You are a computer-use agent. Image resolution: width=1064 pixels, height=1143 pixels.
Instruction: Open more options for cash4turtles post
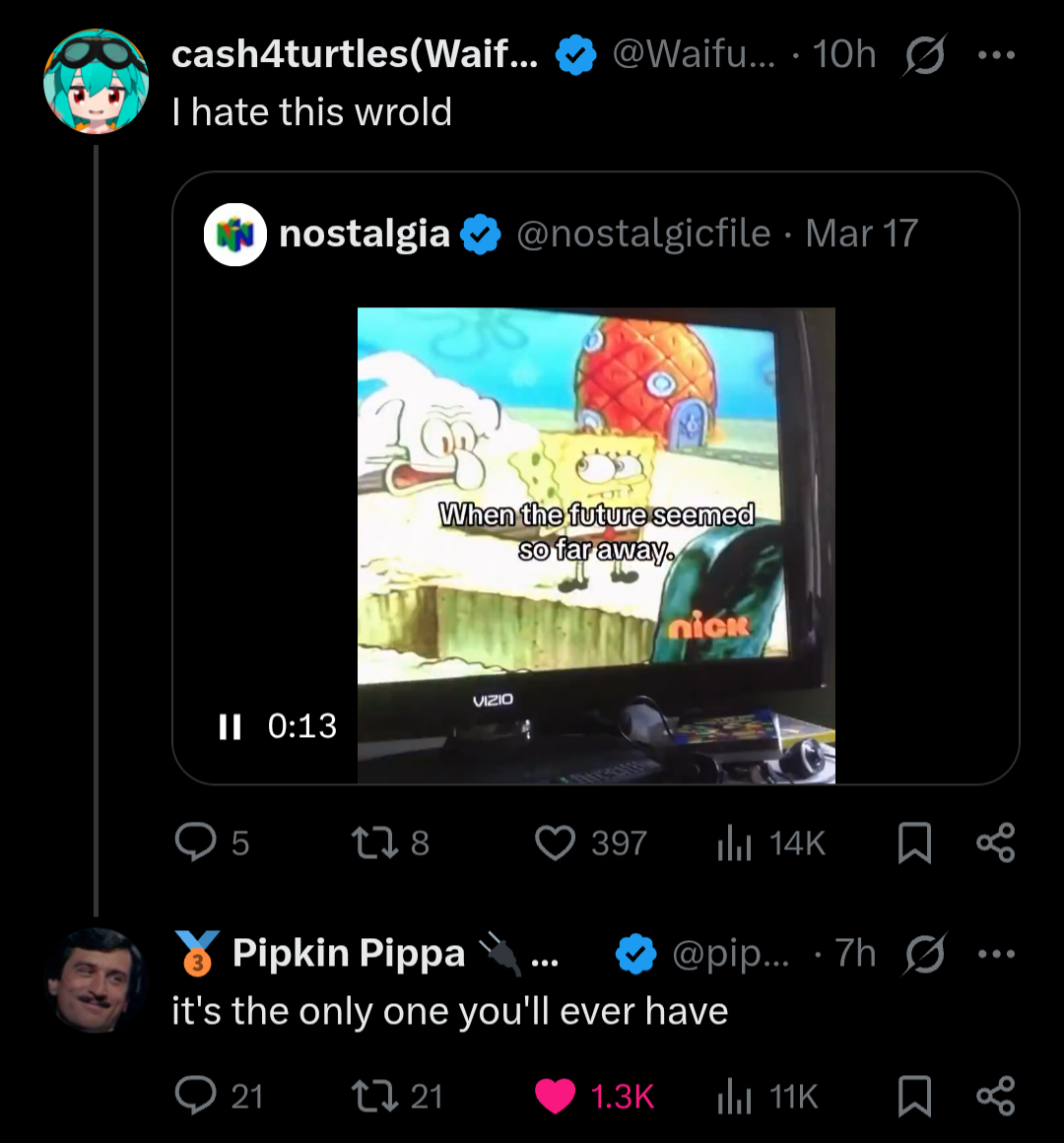tap(996, 55)
